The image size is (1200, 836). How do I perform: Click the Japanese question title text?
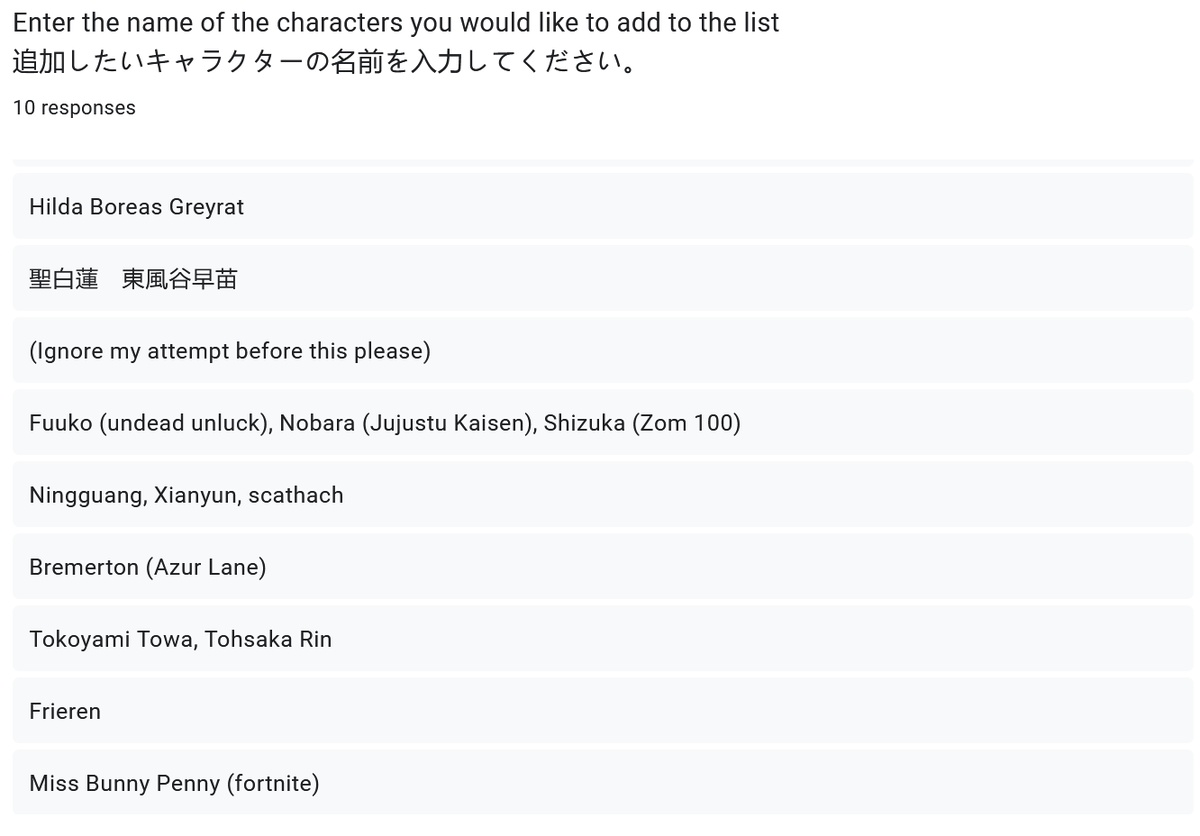click(x=325, y=63)
